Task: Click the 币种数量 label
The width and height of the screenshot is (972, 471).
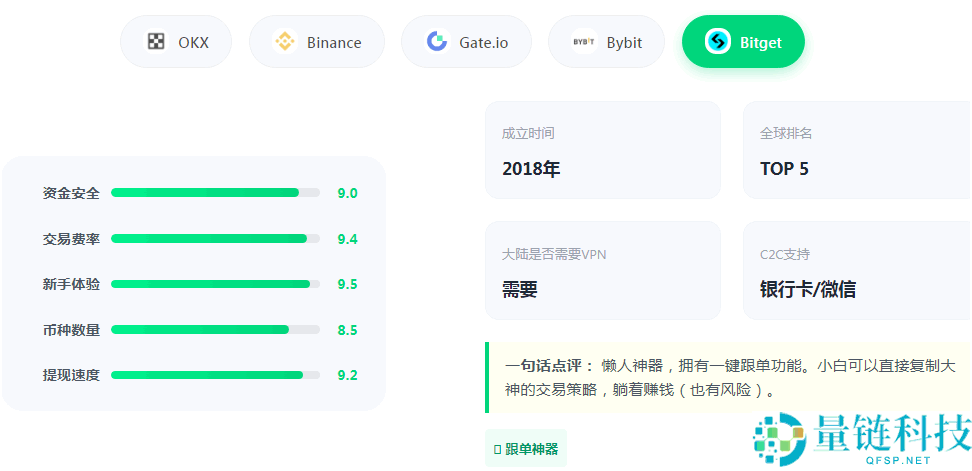Action: pyautogui.click(x=71, y=330)
